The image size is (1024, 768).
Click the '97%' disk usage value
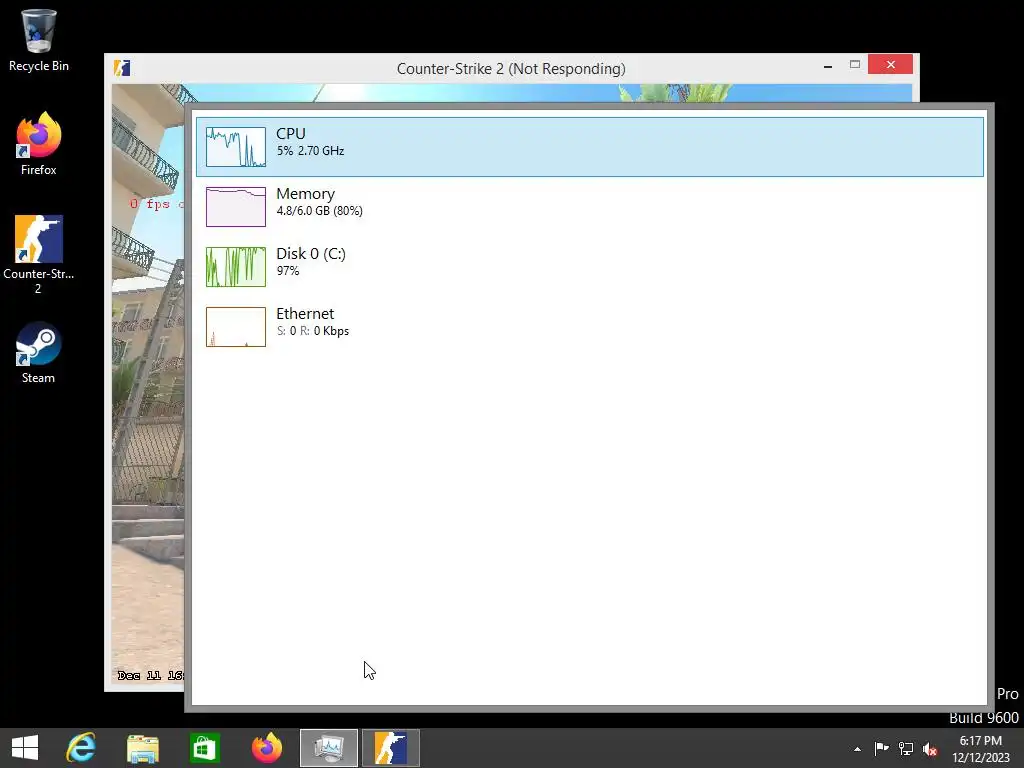[x=288, y=271]
